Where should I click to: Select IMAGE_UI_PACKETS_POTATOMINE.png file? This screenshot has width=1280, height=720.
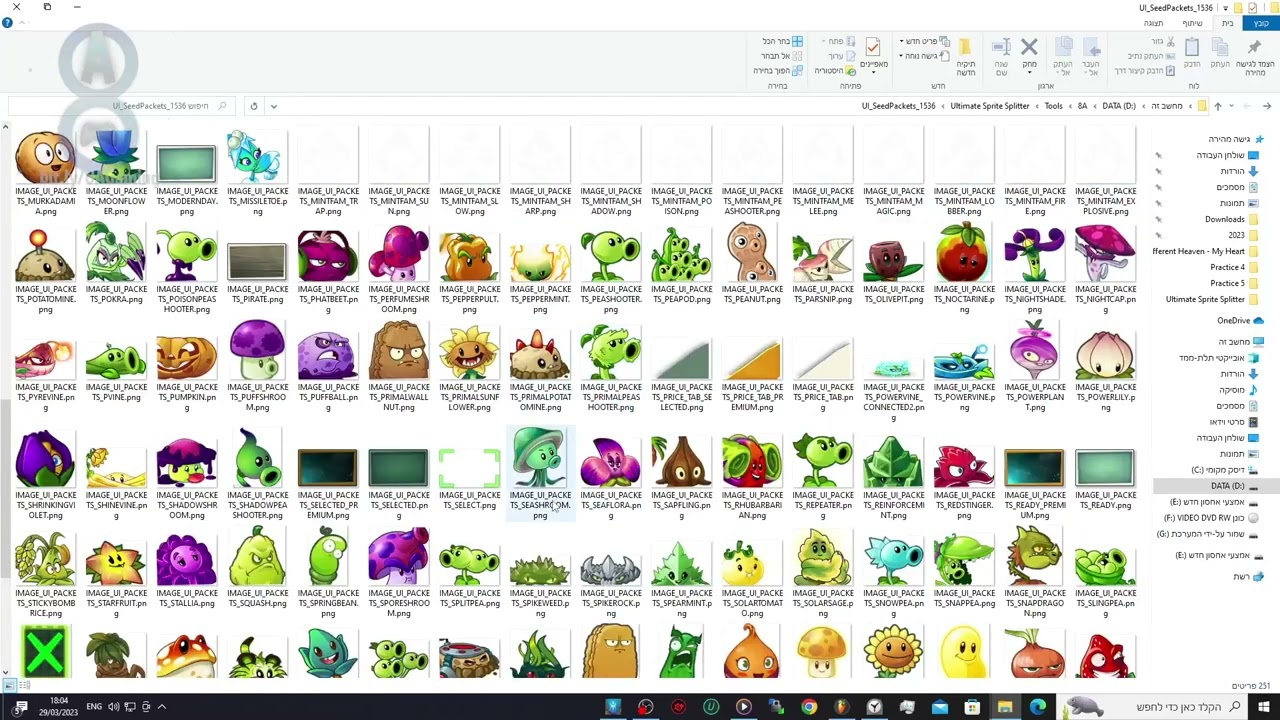45,269
